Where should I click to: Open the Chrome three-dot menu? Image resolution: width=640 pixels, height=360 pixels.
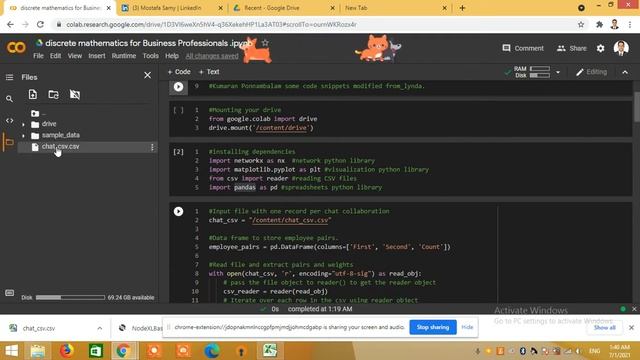click(x=630, y=25)
